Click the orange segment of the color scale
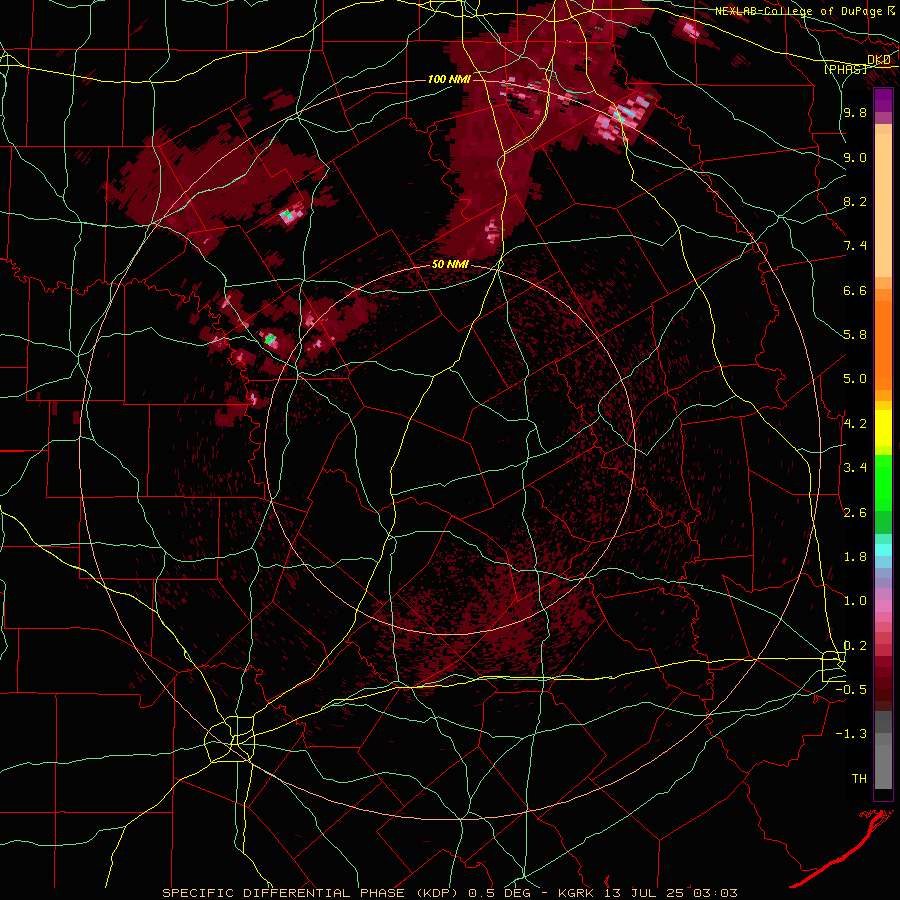Image resolution: width=900 pixels, height=900 pixels. 883,339
